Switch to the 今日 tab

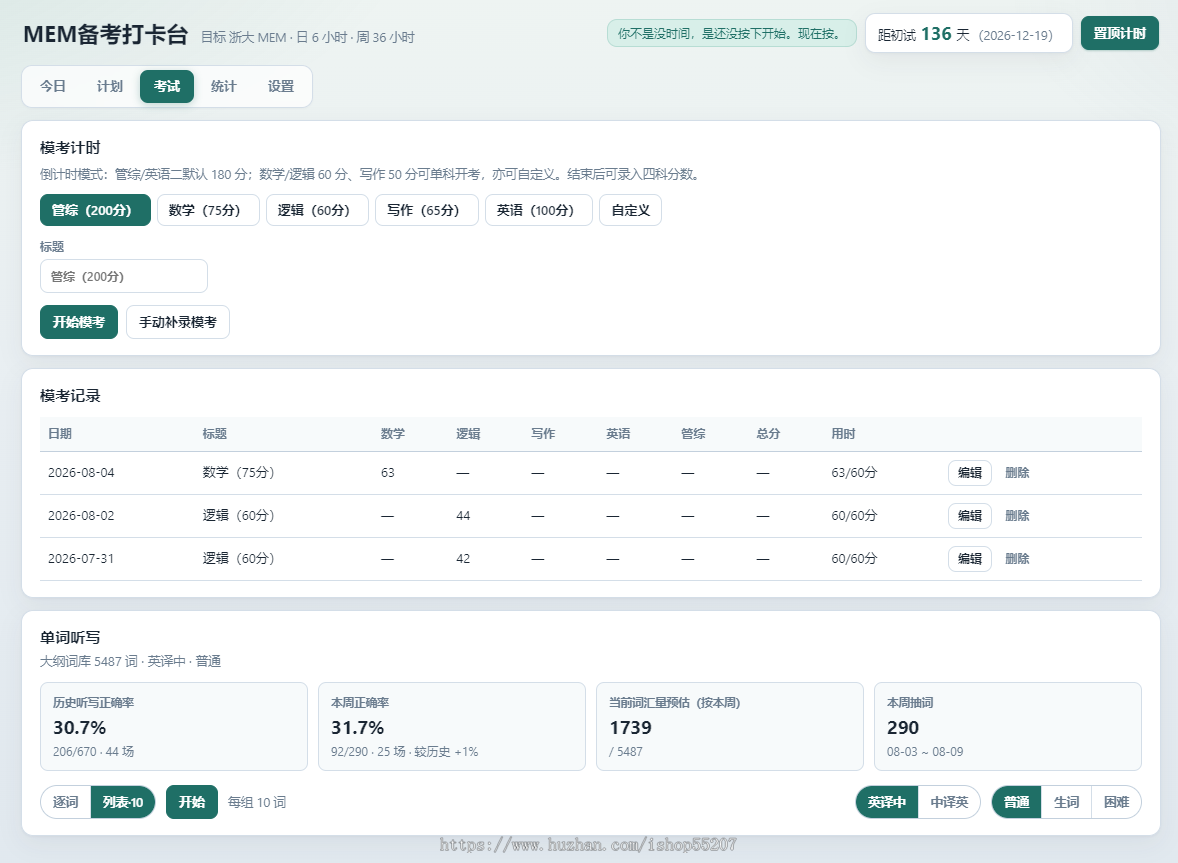[53, 86]
